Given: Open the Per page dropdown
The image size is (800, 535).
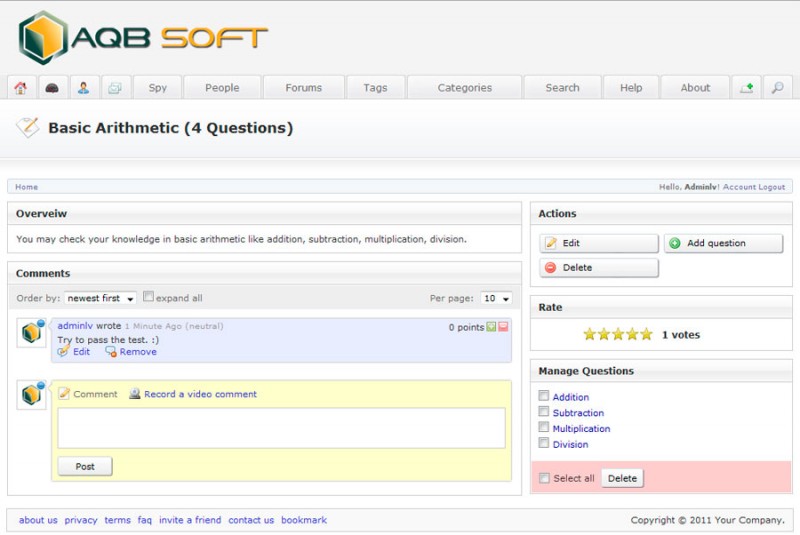Looking at the screenshot, I should tap(496, 298).
